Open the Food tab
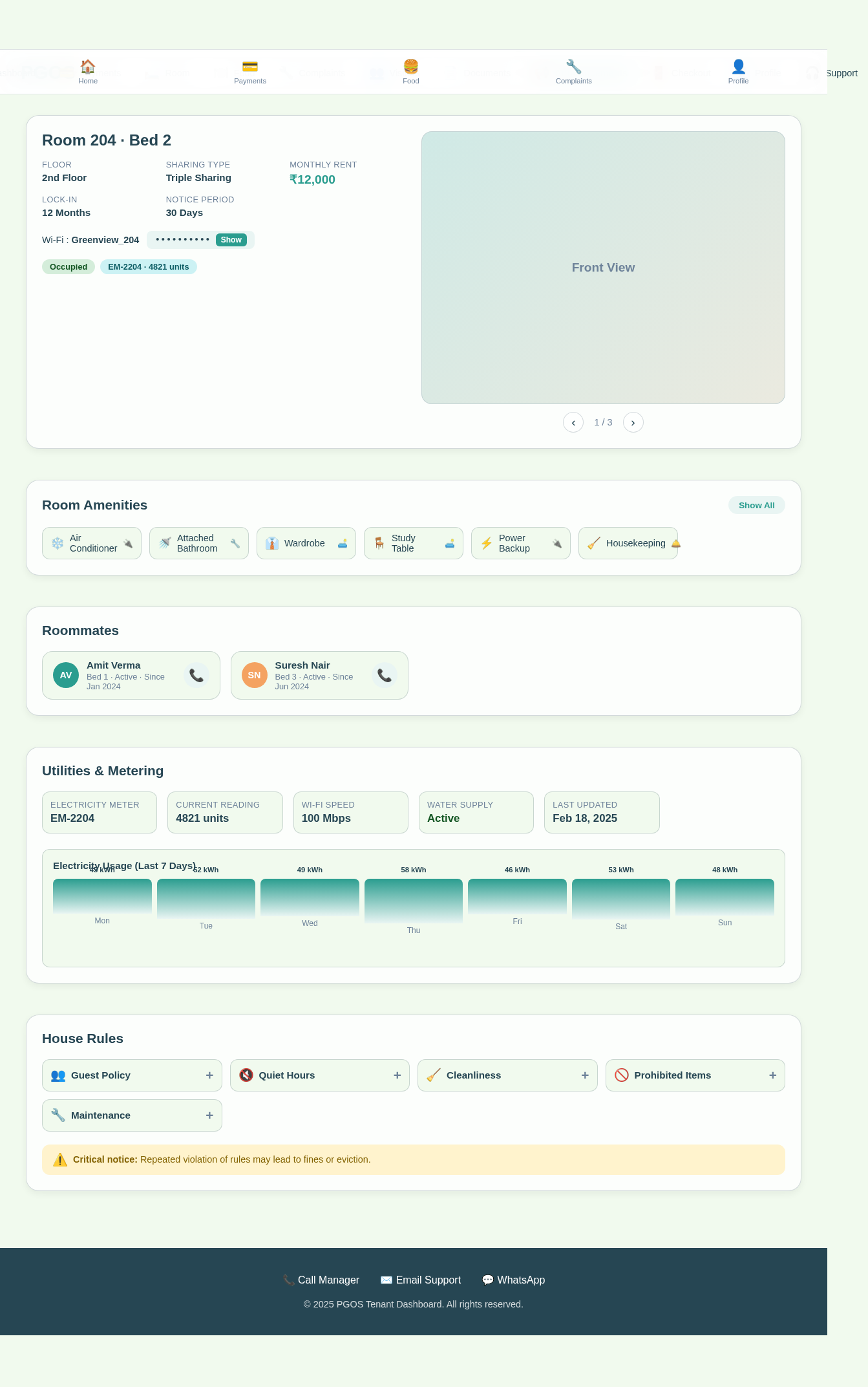Viewport: 868px width, 1387px height. coord(411,72)
